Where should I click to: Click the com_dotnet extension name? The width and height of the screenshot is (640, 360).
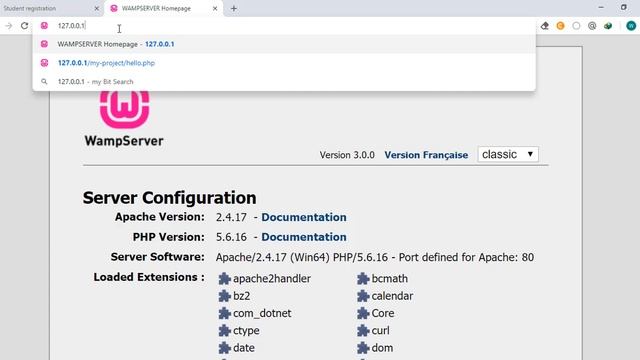pyautogui.click(x=262, y=313)
